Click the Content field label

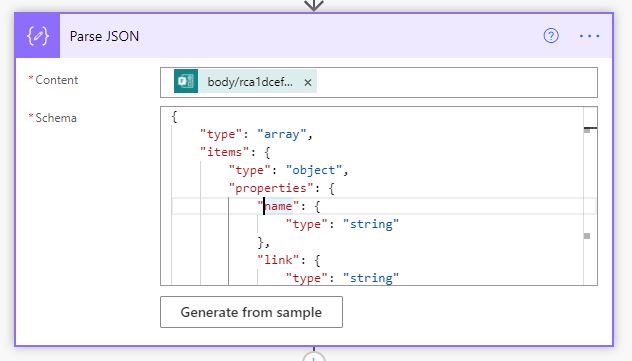coord(57,80)
